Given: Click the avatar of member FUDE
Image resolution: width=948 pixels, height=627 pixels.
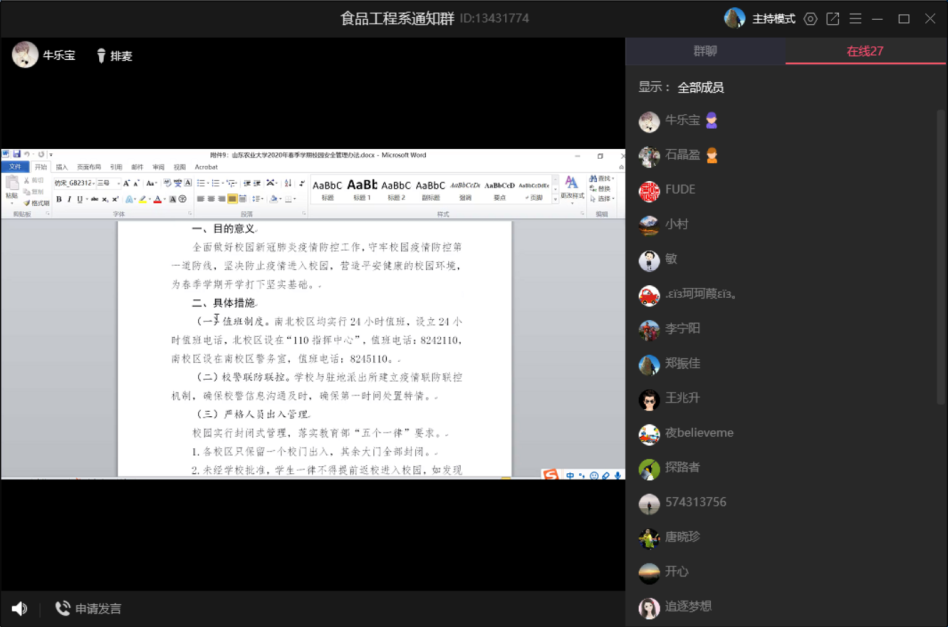Looking at the screenshot, I should [649, 190].
